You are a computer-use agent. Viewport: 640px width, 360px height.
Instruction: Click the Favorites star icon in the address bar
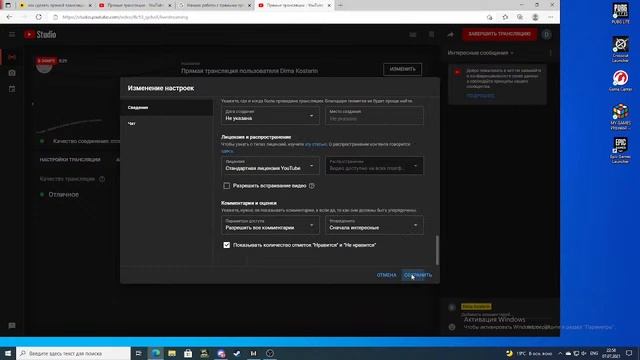[x=505, y=17]
